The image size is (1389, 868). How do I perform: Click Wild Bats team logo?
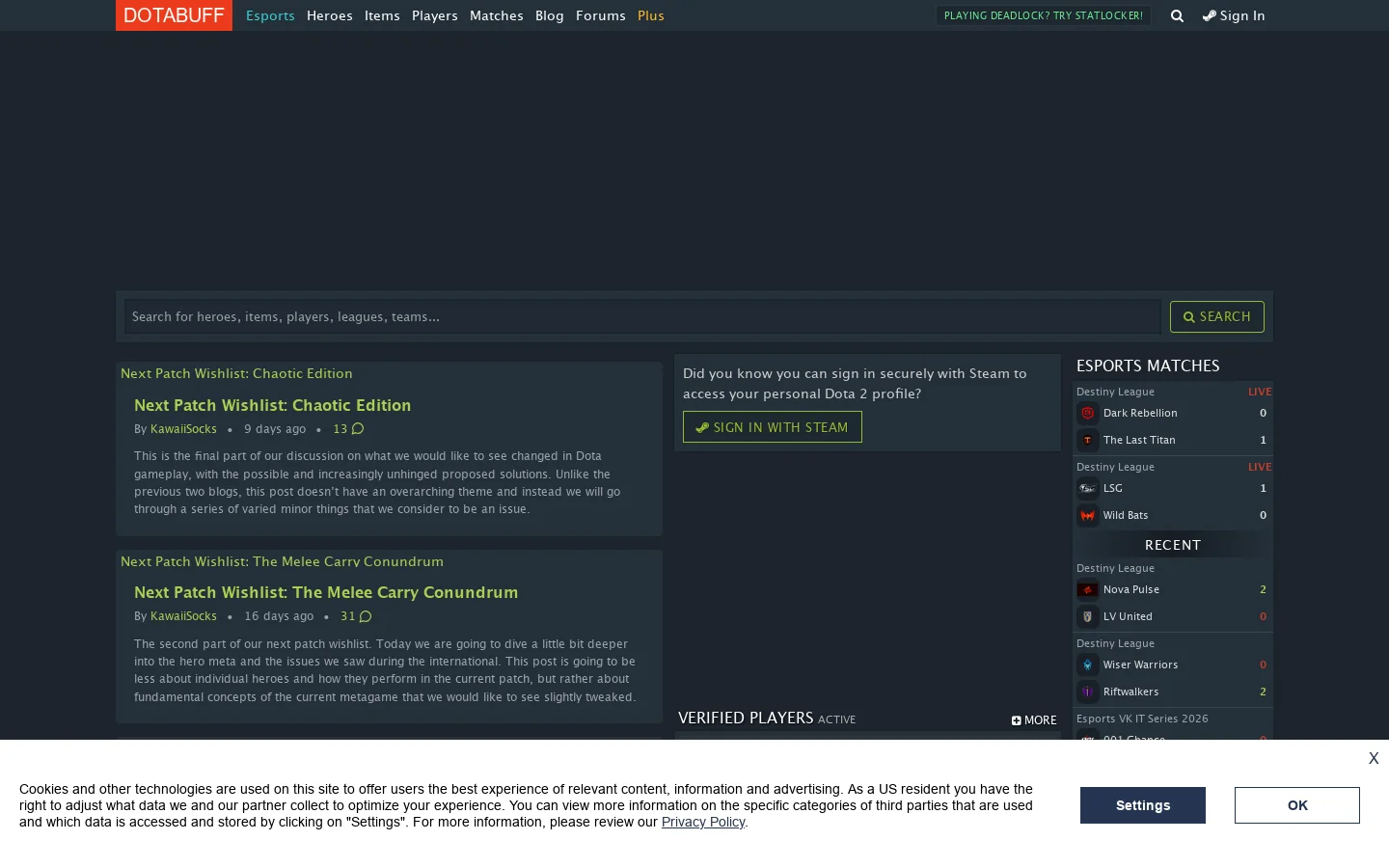1088,515
